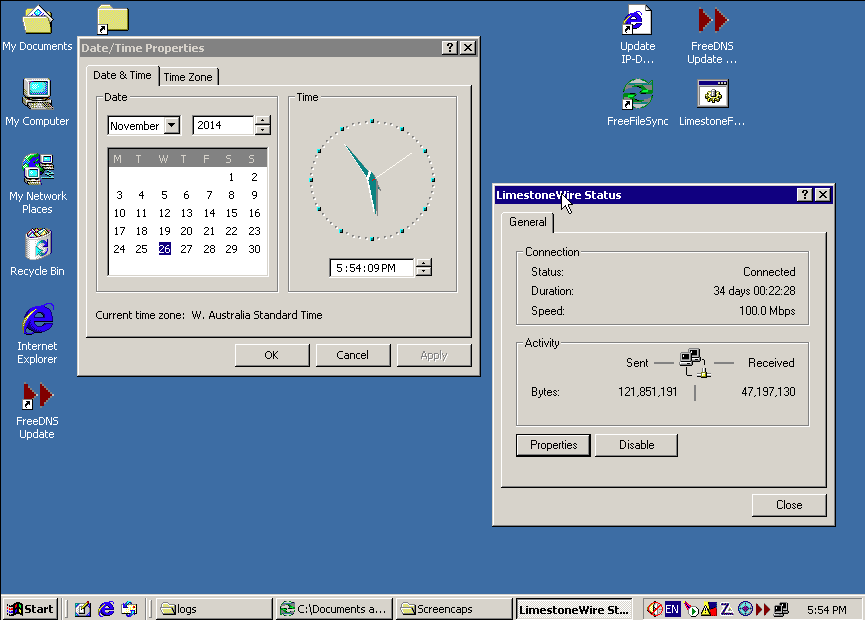Viewport: 865px width, 620px height.
Task: Click the blue globe tray icon
Action: click(x=745, y=609)
